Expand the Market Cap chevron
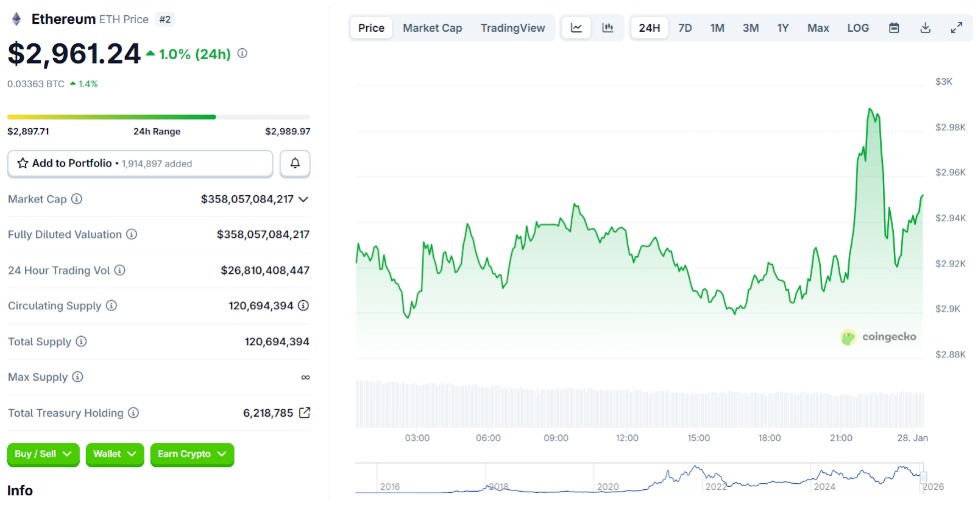976x515 pixels. coord(303,199)
